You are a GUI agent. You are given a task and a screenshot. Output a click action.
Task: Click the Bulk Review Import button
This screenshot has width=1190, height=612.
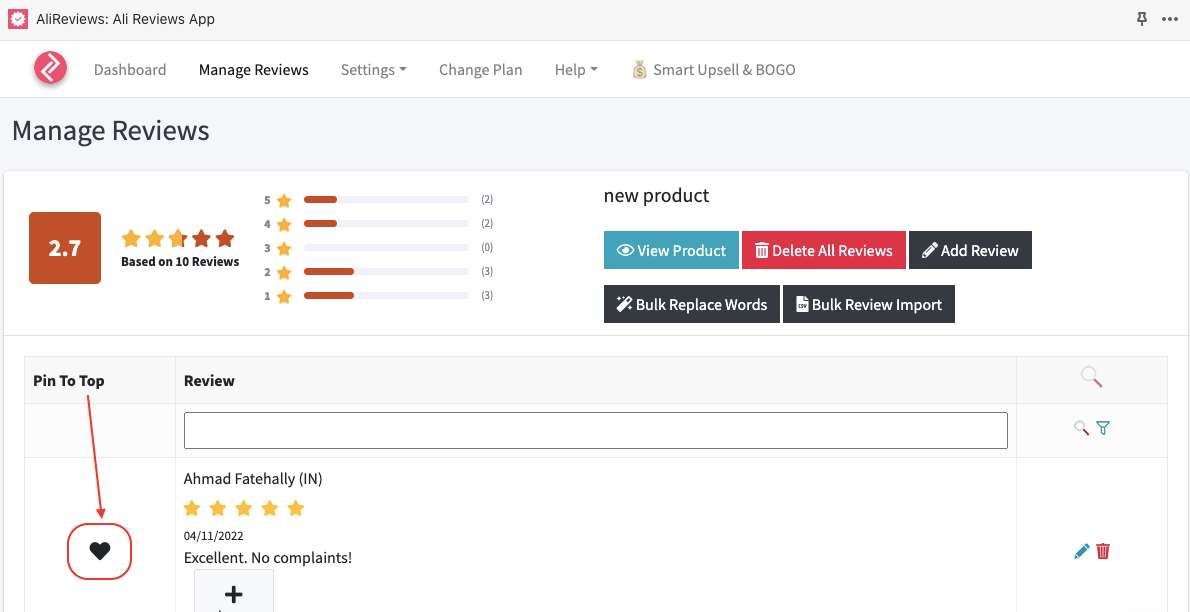tap(868, 305)
